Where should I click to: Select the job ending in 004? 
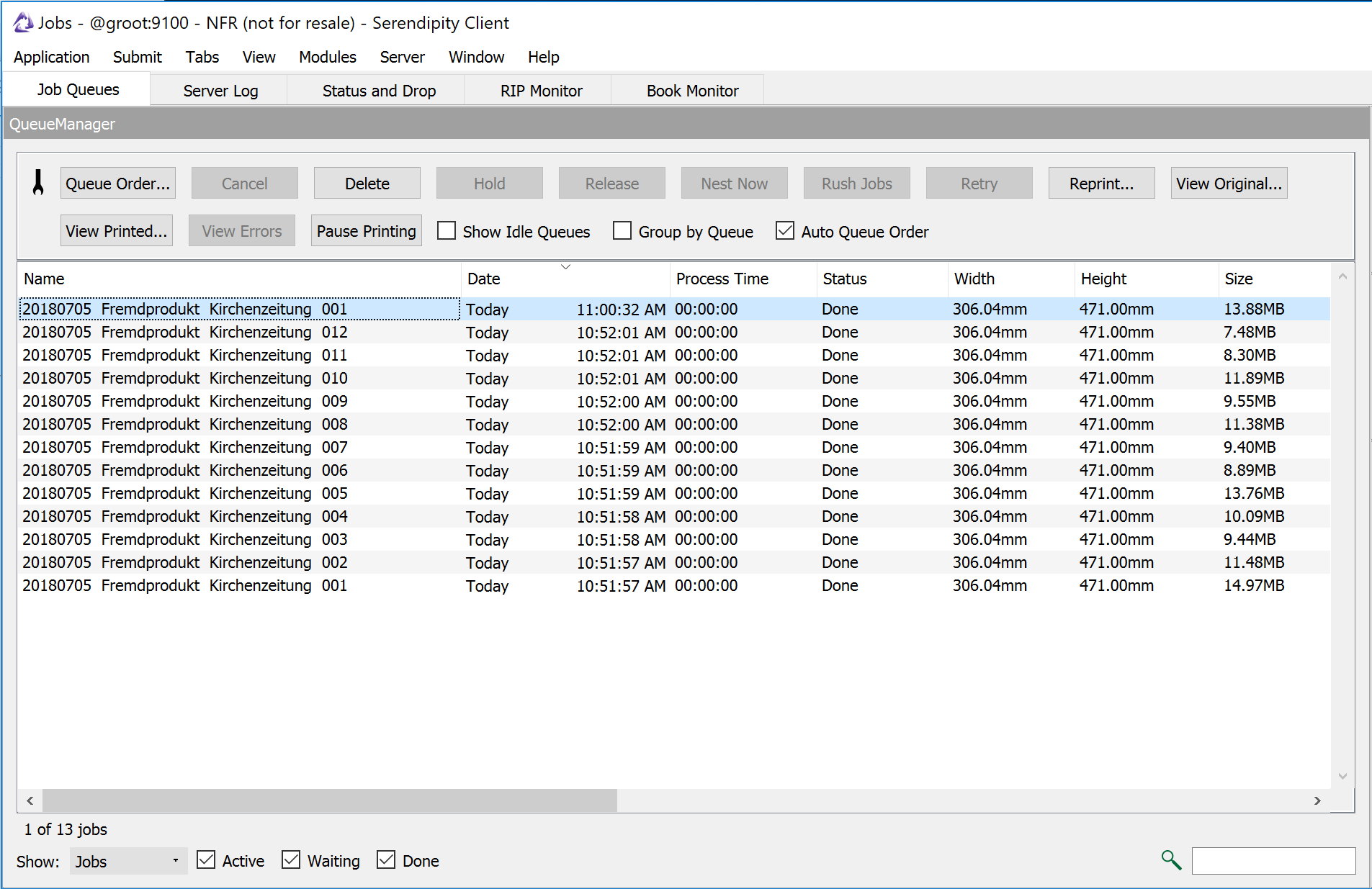click(x=674, y=516)
